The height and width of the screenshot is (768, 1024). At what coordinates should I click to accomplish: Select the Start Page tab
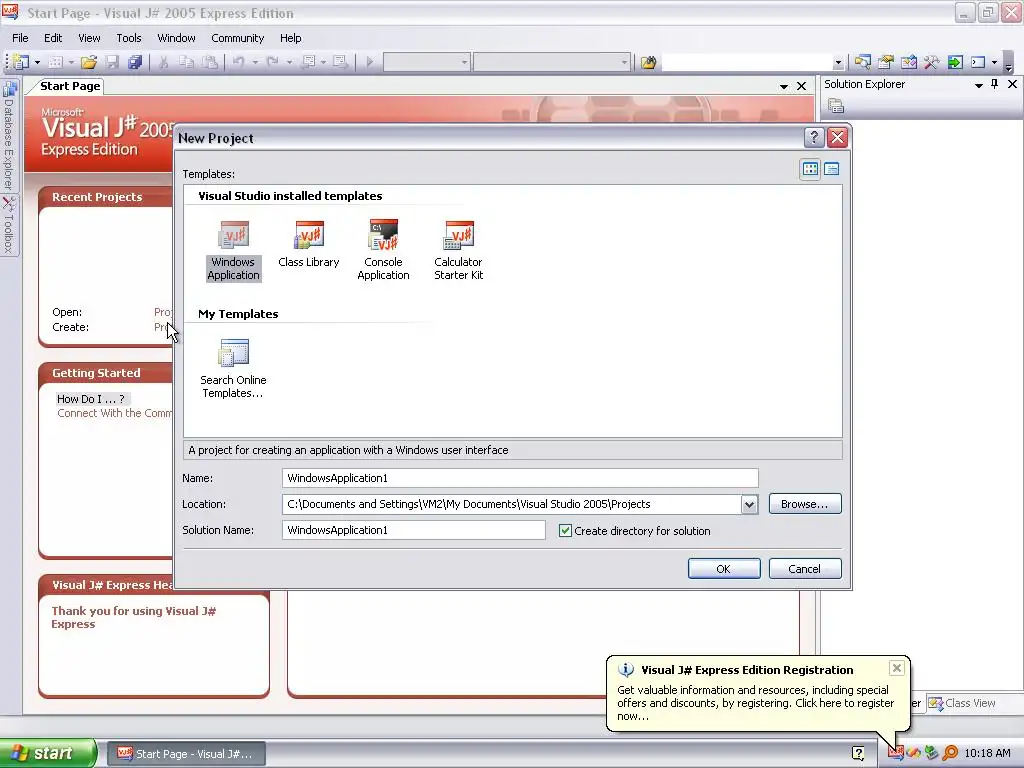coord(70,86)
